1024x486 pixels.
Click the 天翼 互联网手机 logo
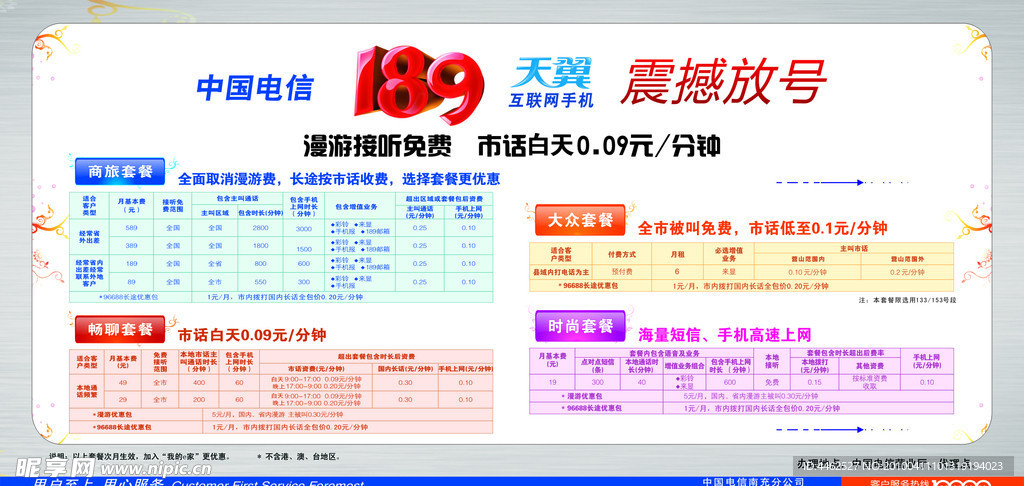tap(553, 82)
